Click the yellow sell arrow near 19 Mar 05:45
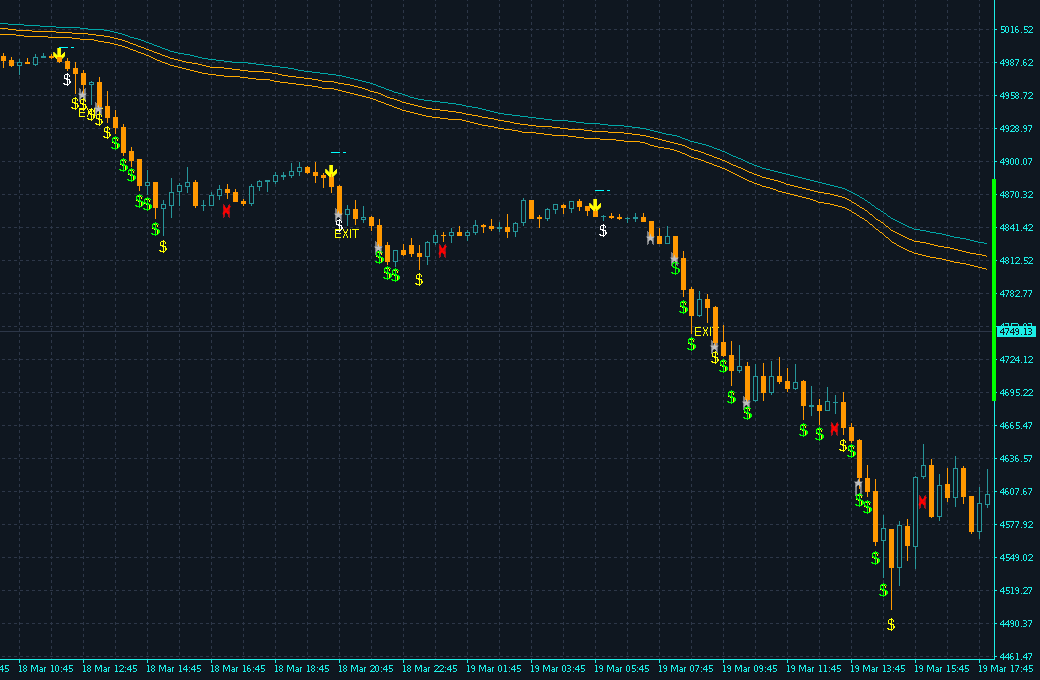This screenshot has height=680, width=1040. [596, 207]
